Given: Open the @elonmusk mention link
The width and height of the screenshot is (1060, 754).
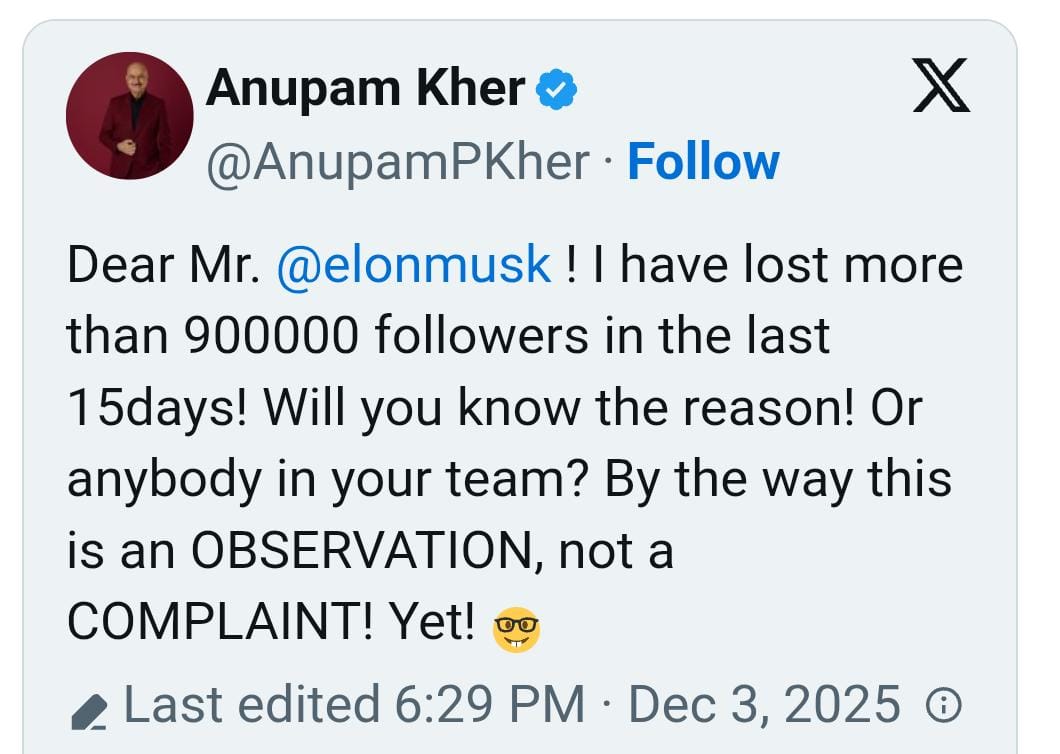Looking at the screenshot, I should [x=414, y=265].
